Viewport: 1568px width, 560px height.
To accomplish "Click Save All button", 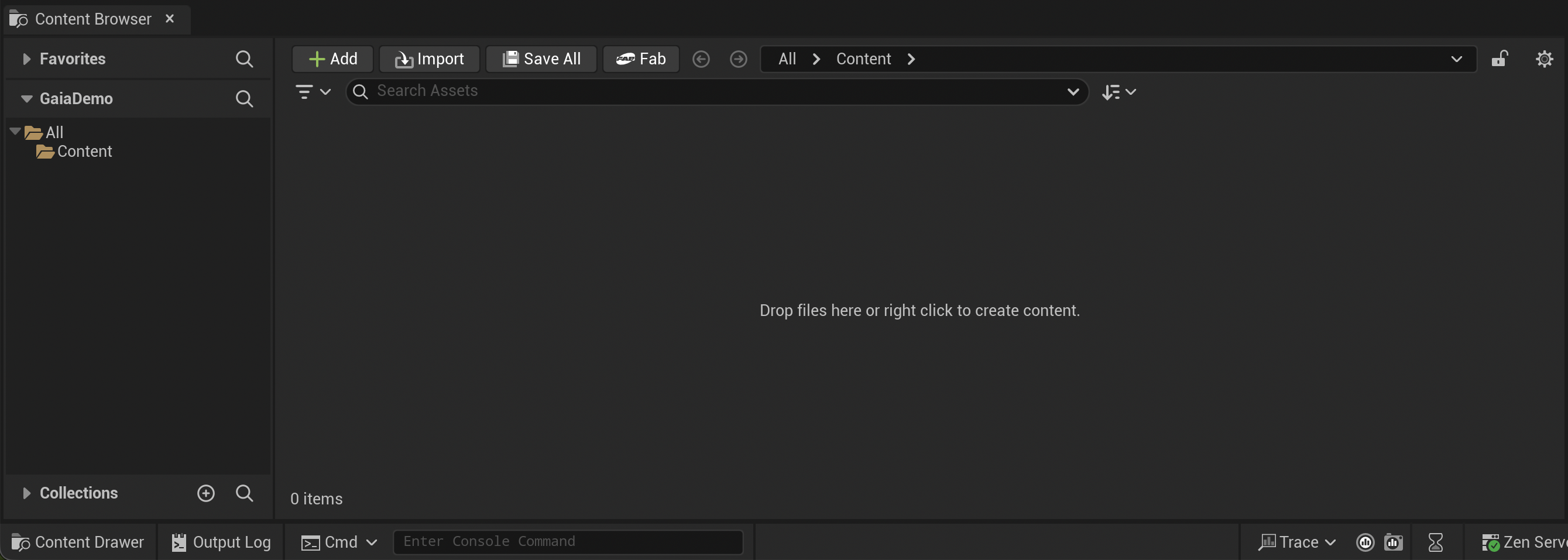I will [x=541, y=59].
